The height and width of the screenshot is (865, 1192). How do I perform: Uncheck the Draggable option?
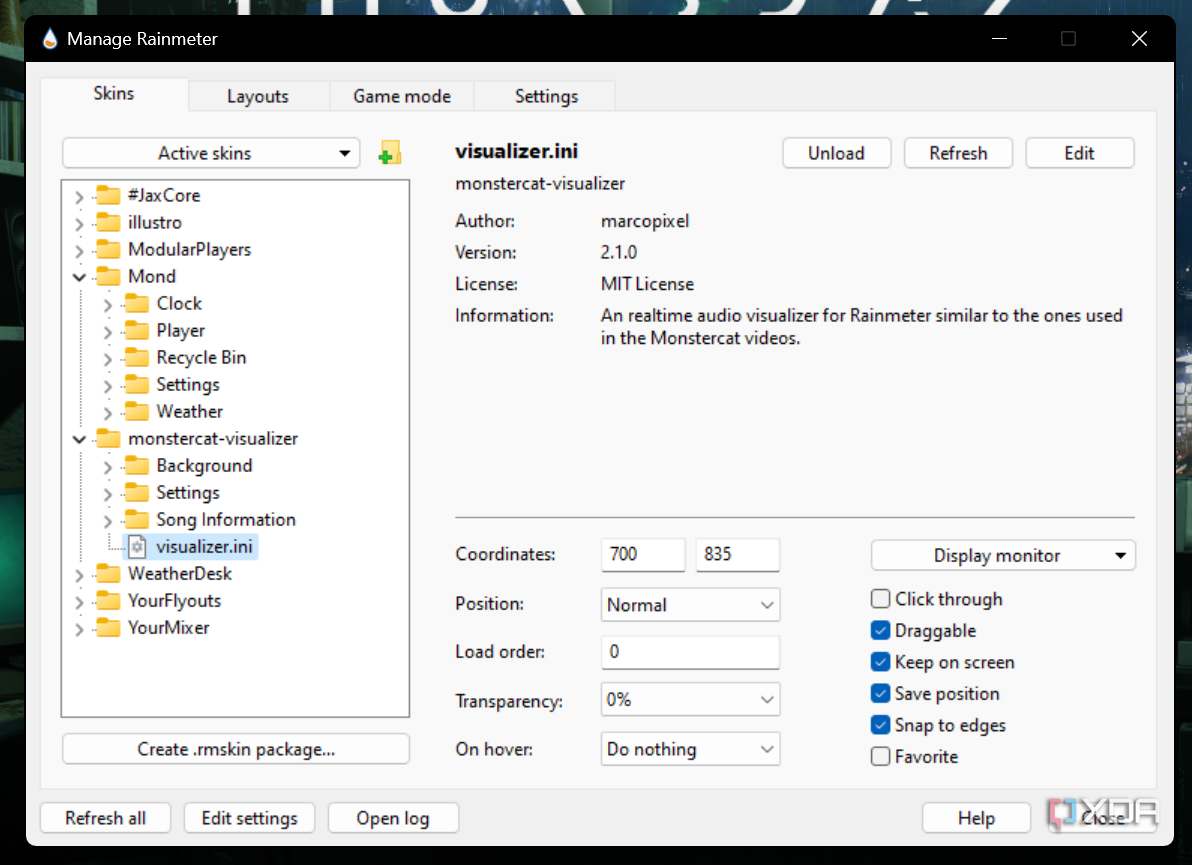click(x=880, y=631)
